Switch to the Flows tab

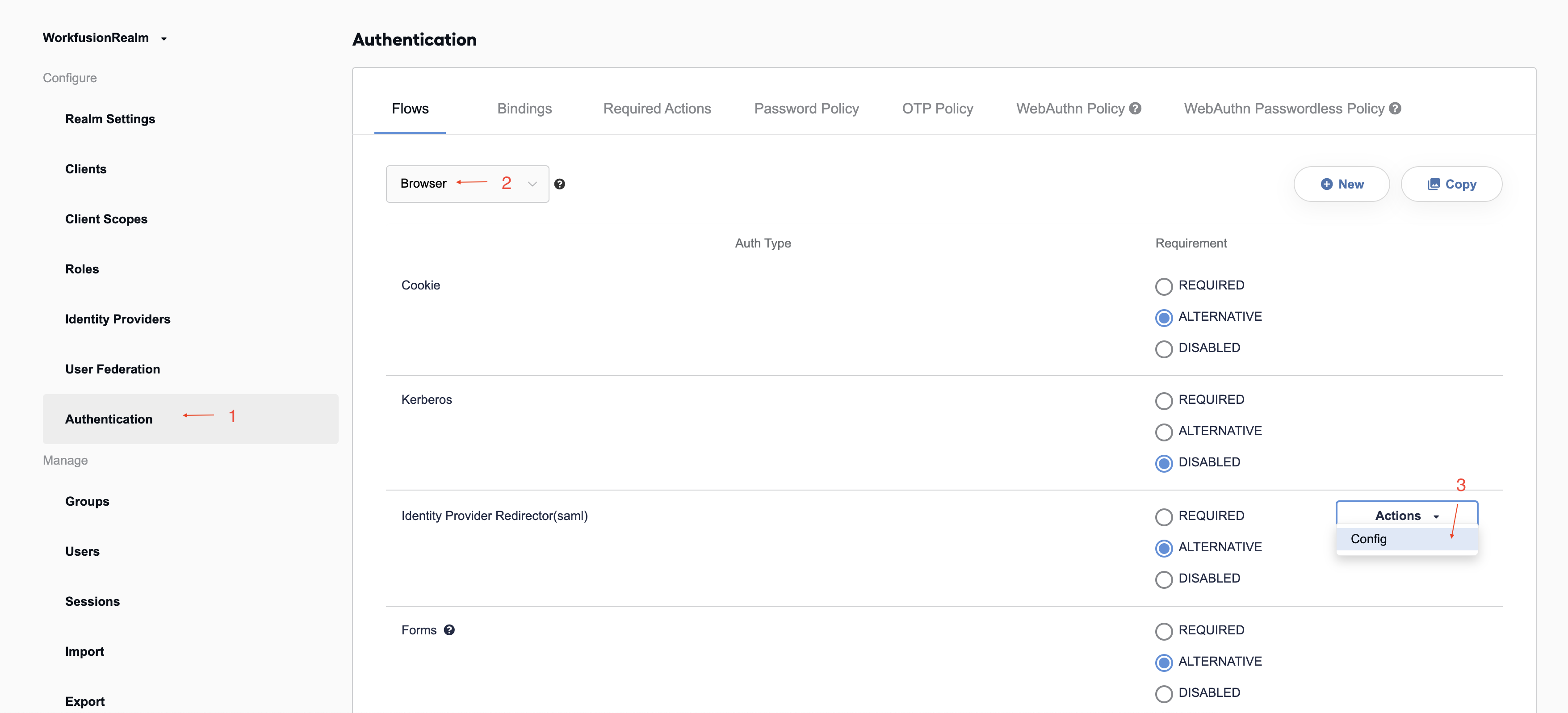click(410, 109)
